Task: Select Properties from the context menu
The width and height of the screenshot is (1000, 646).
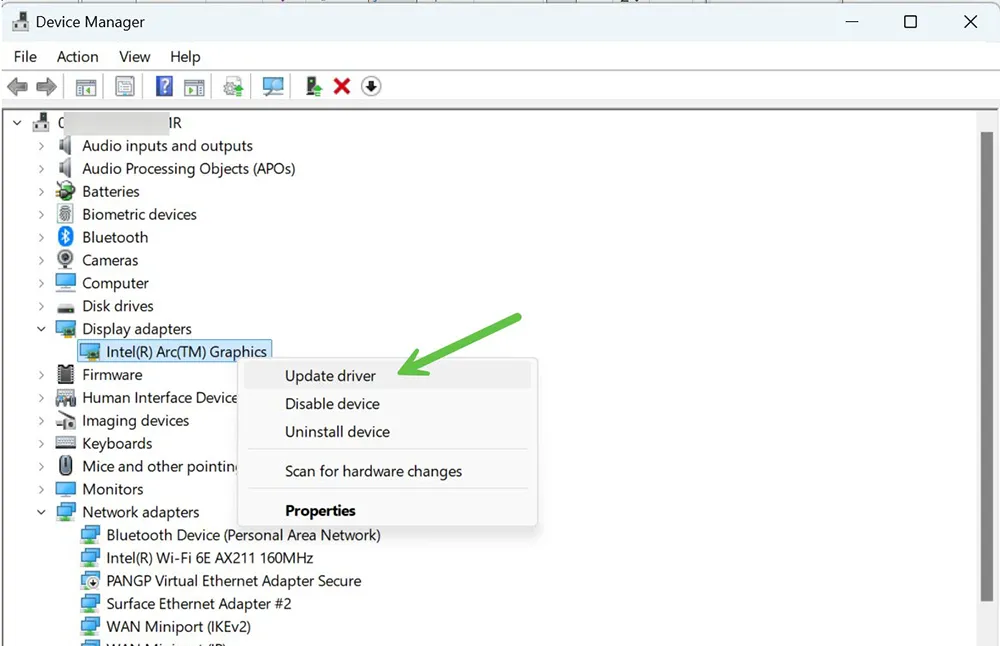Action: click(320, 510)
